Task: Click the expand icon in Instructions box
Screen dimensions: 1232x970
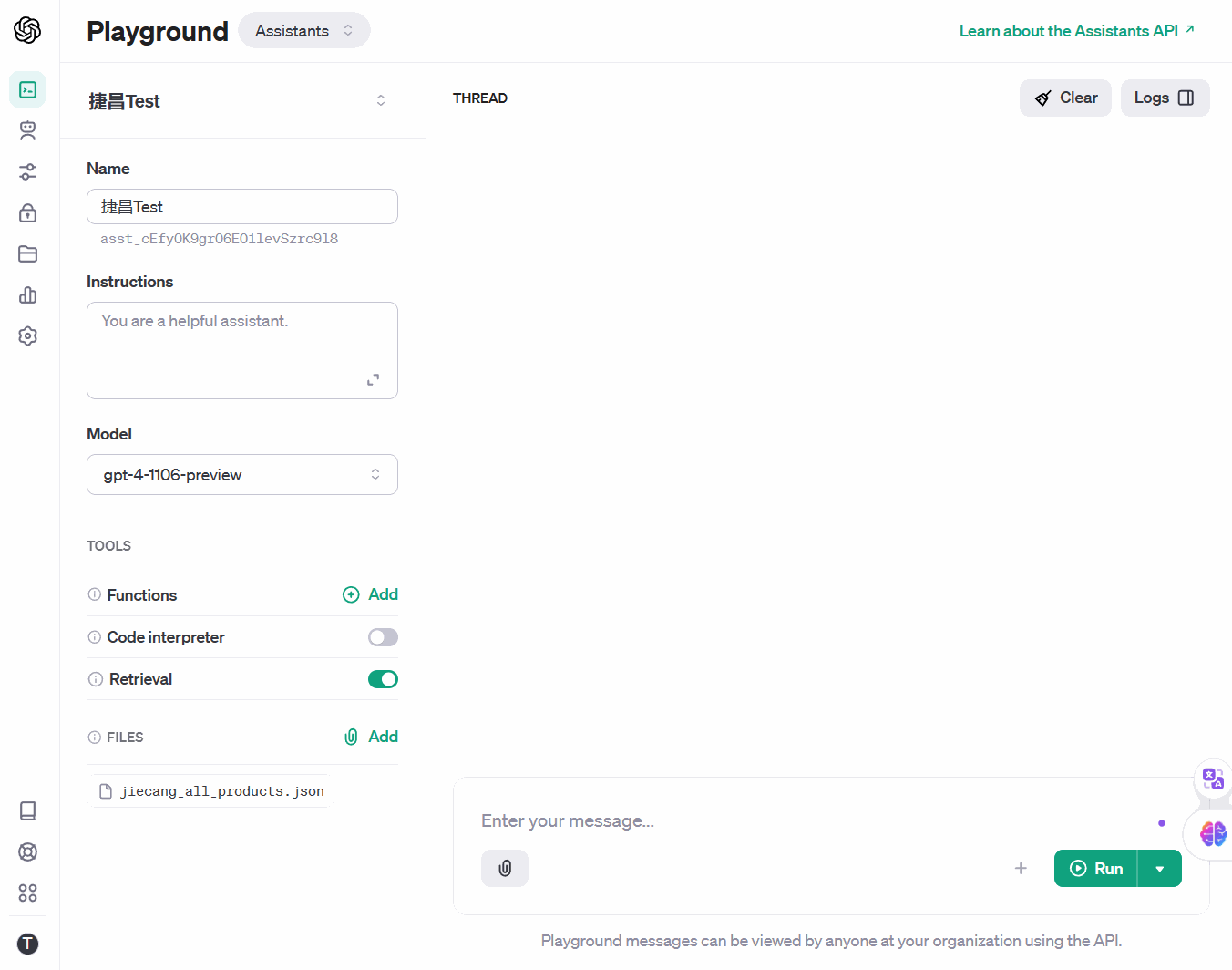Action: (x=373, y=379)
